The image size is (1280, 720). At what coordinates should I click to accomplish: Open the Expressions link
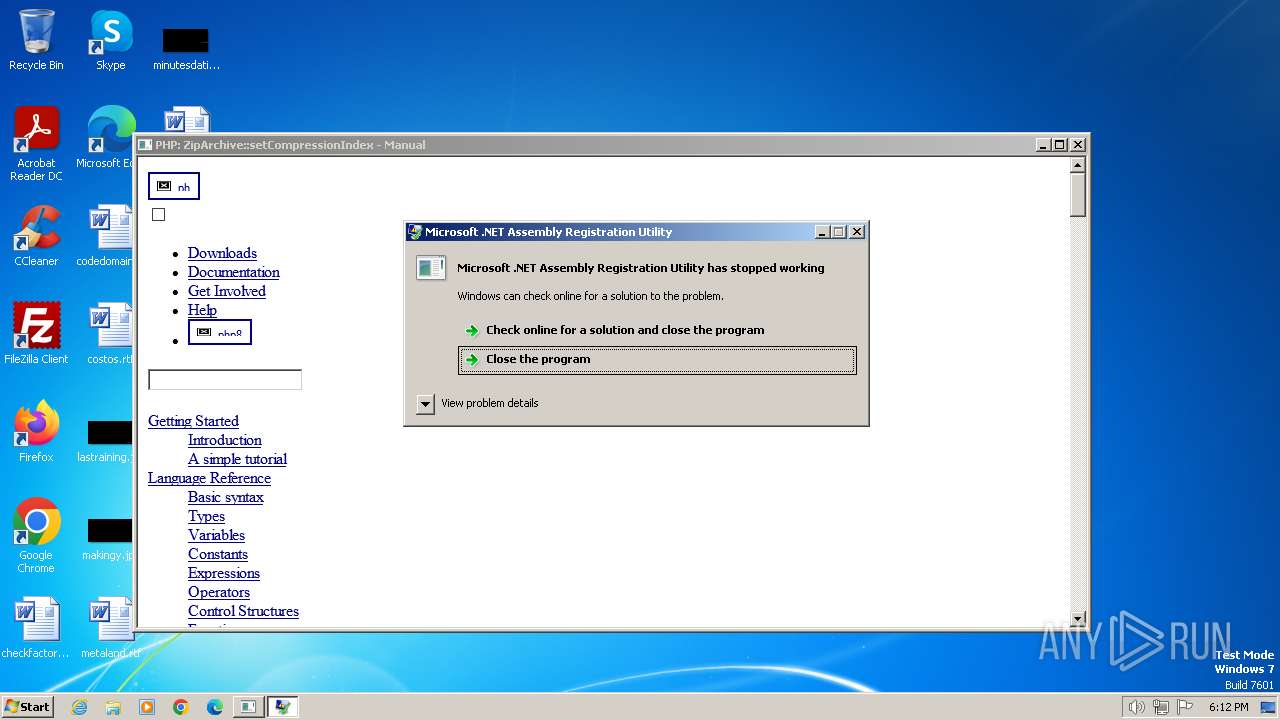tap(224, 573)
